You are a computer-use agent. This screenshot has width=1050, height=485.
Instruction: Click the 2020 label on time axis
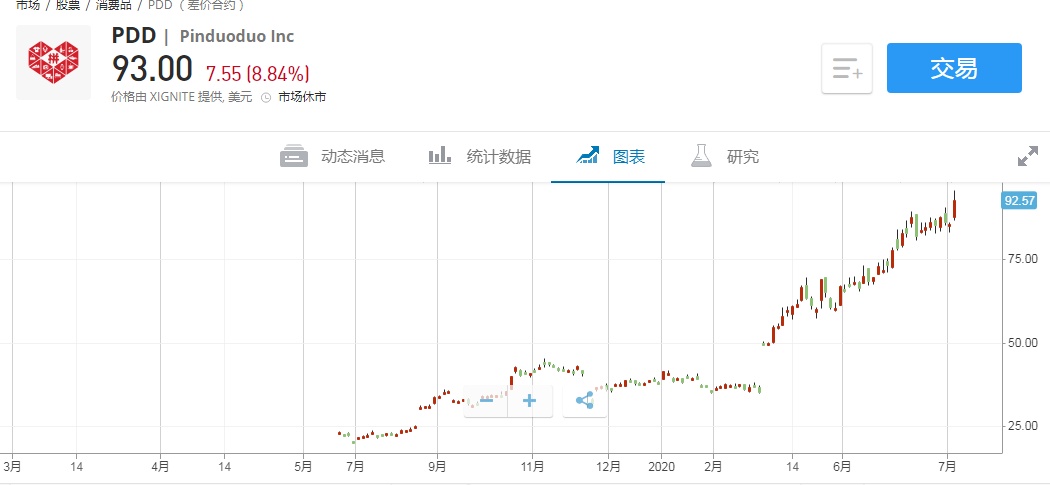pyautogui.click(x=662, y=466)
